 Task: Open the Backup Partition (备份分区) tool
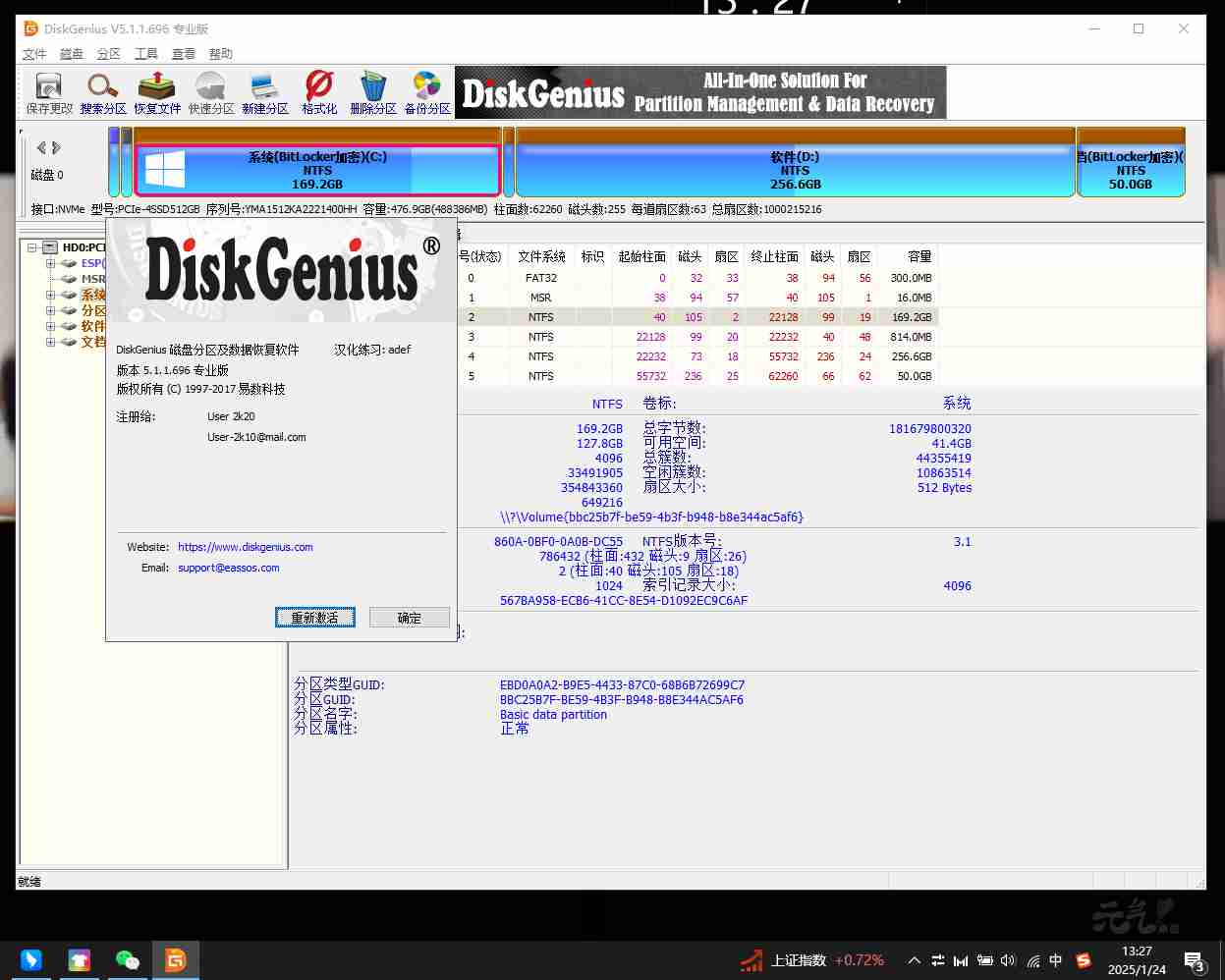click(x=427, y=92)
